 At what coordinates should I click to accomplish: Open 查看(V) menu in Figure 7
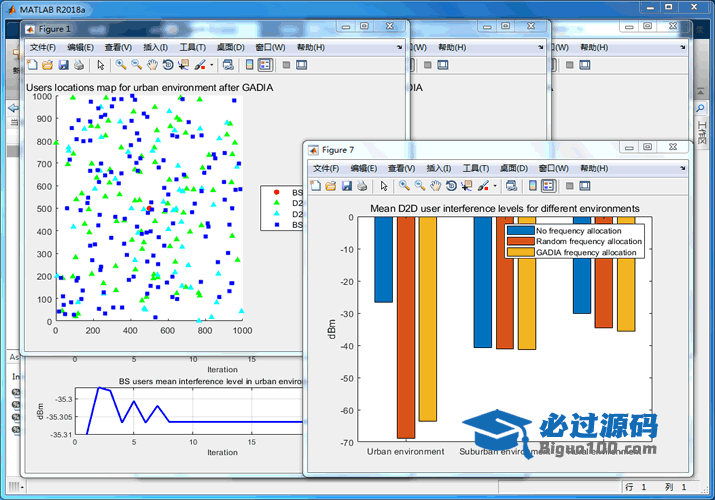click(x=401, y=169)
